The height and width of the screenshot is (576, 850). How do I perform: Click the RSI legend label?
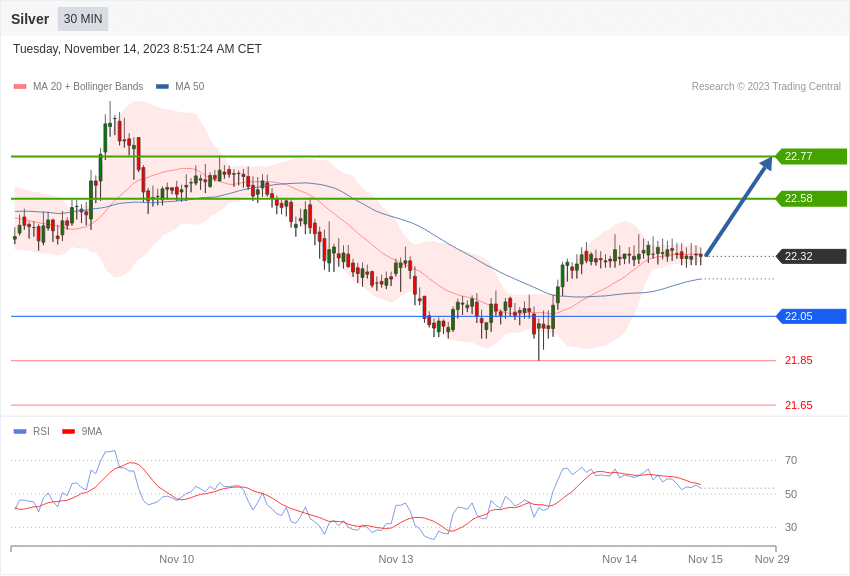click(41, 432)
